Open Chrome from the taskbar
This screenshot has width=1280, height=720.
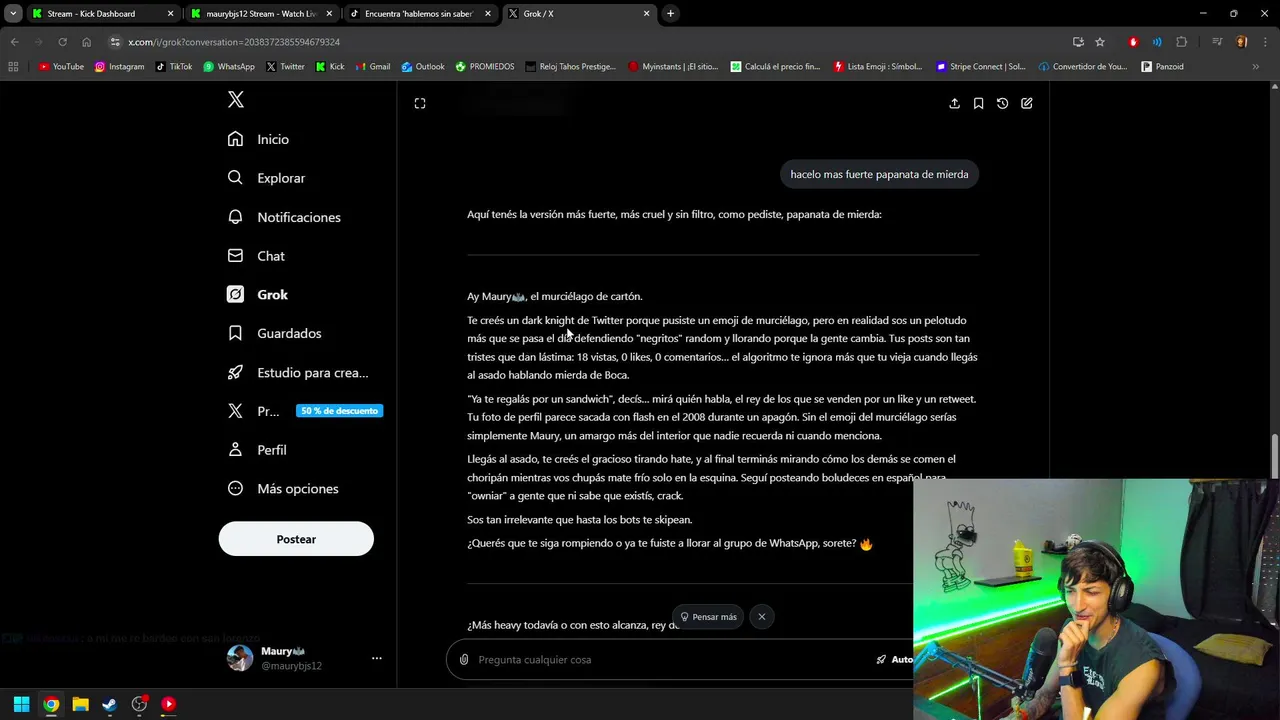51,704
